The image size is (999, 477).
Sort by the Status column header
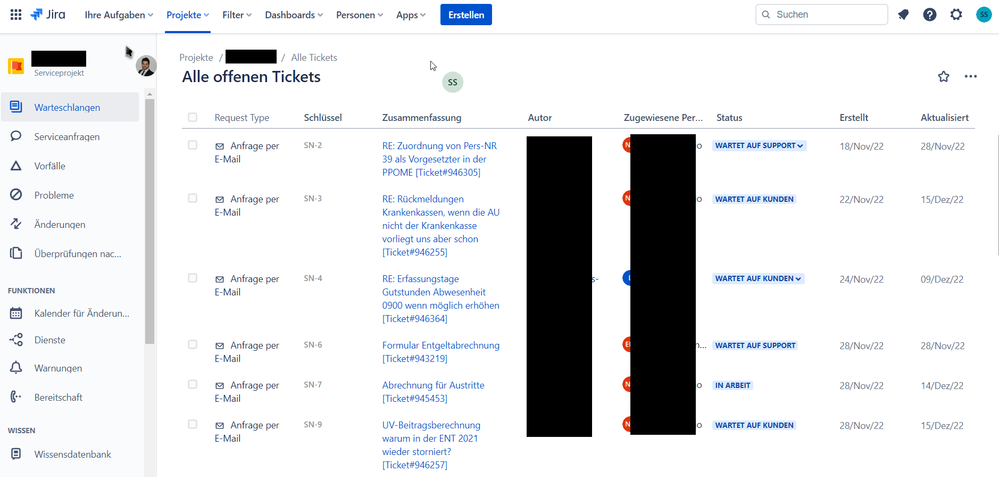click(729, 117)
